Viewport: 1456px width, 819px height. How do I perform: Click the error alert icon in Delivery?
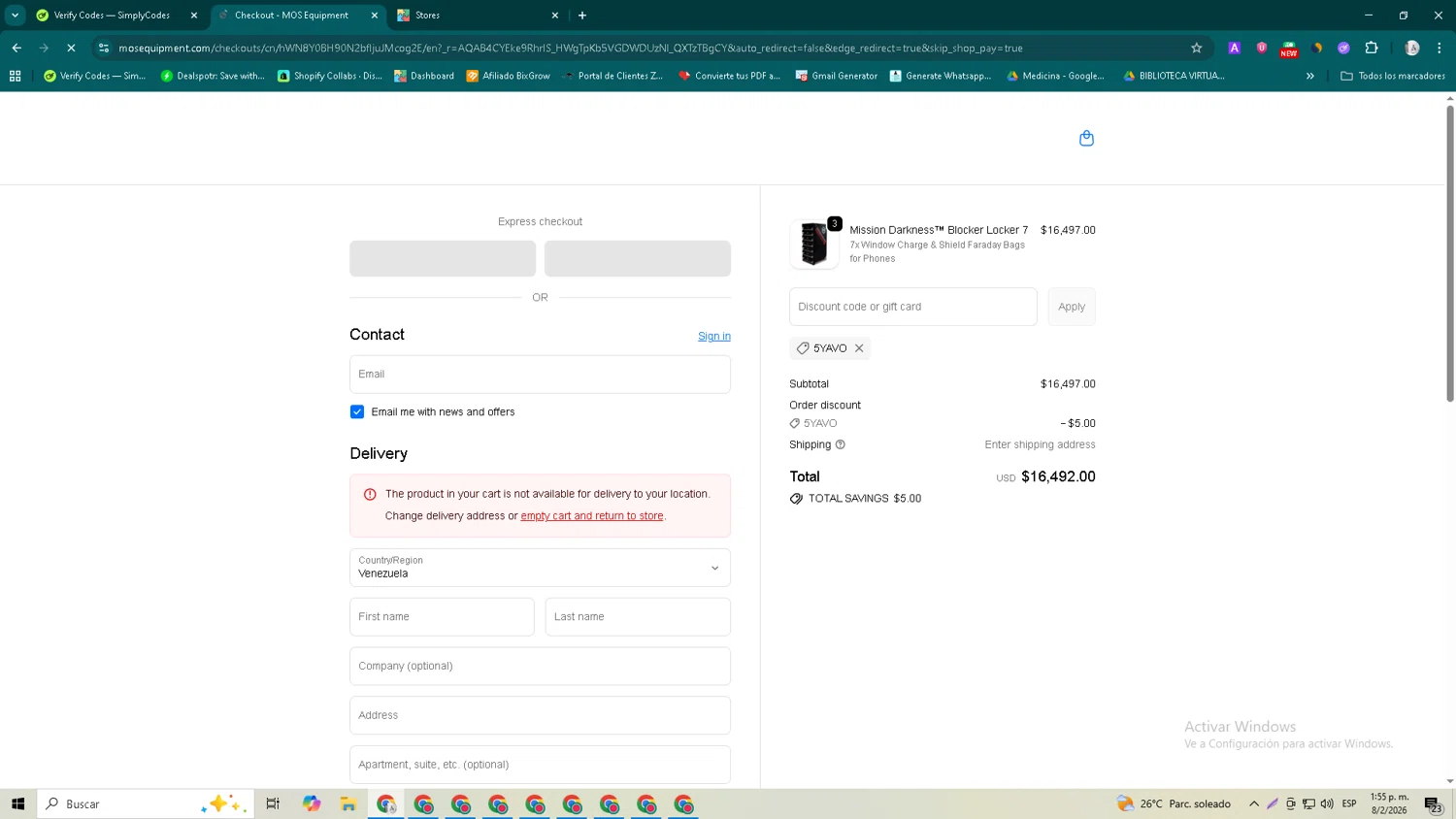tap(370, 495)
